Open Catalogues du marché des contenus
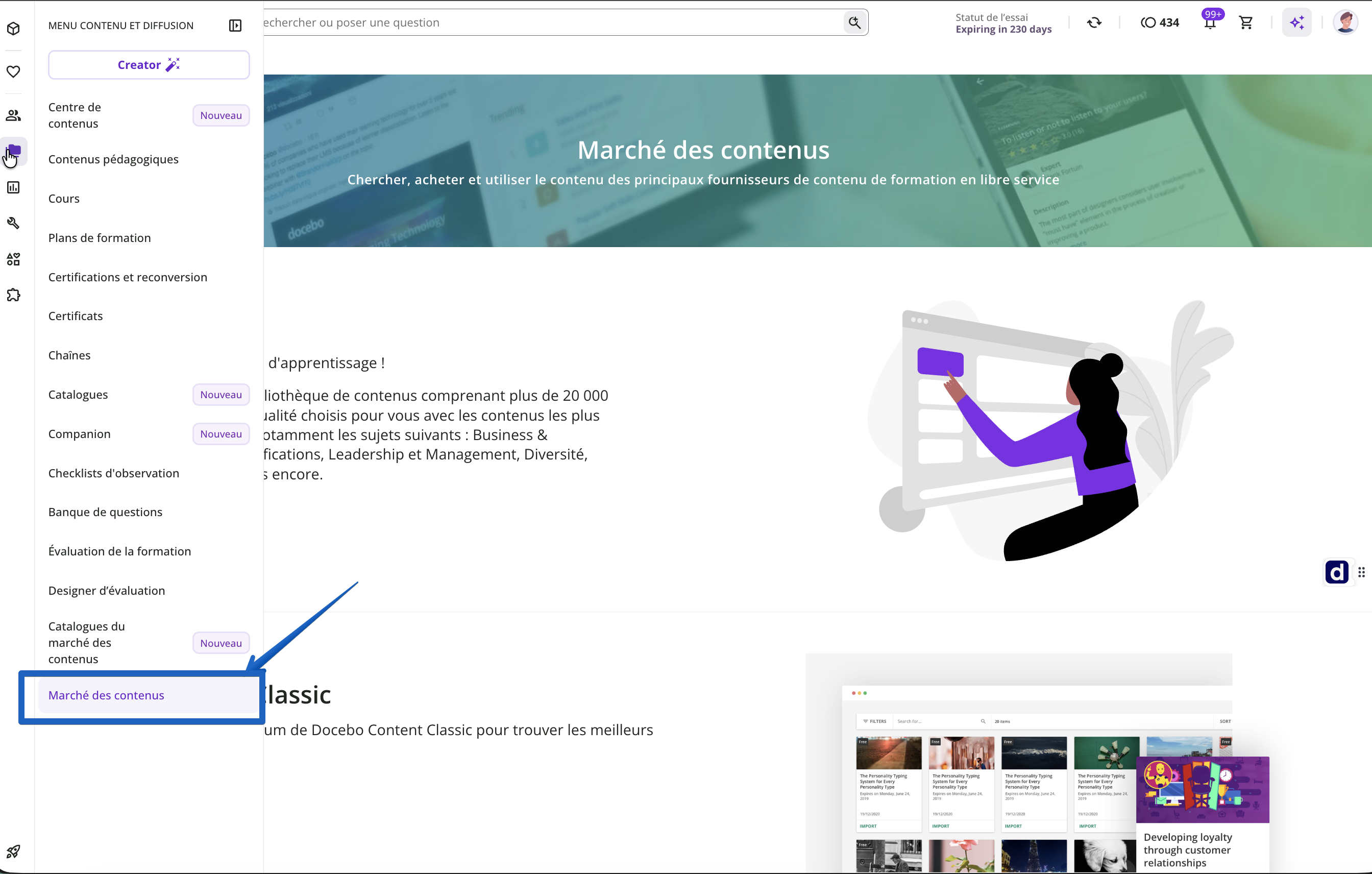This screenshot has width=1372, height=874. coord(149,643)
